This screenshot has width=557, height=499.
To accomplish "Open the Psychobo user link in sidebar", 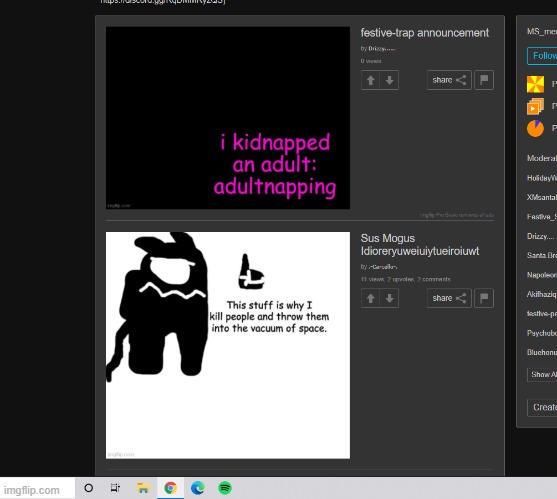I will [542, 333].
